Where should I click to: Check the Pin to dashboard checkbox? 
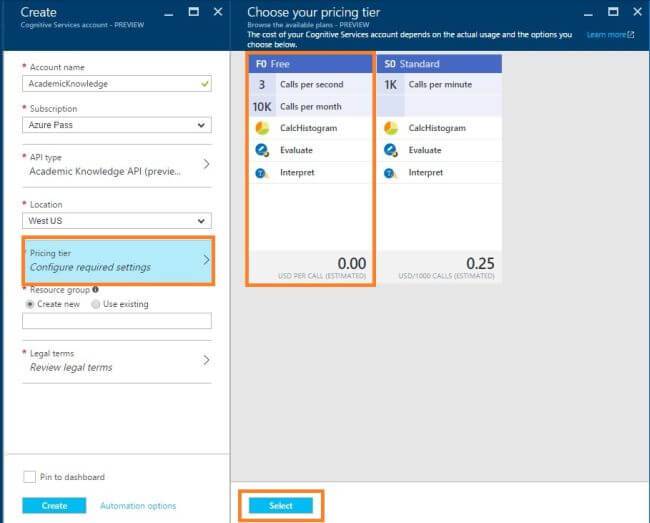coord(29,477)
